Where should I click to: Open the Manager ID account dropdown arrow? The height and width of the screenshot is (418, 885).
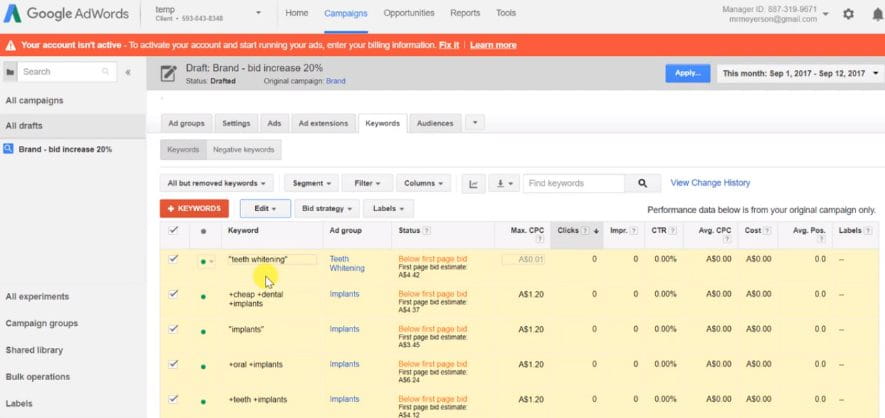(x=826, y=14)
